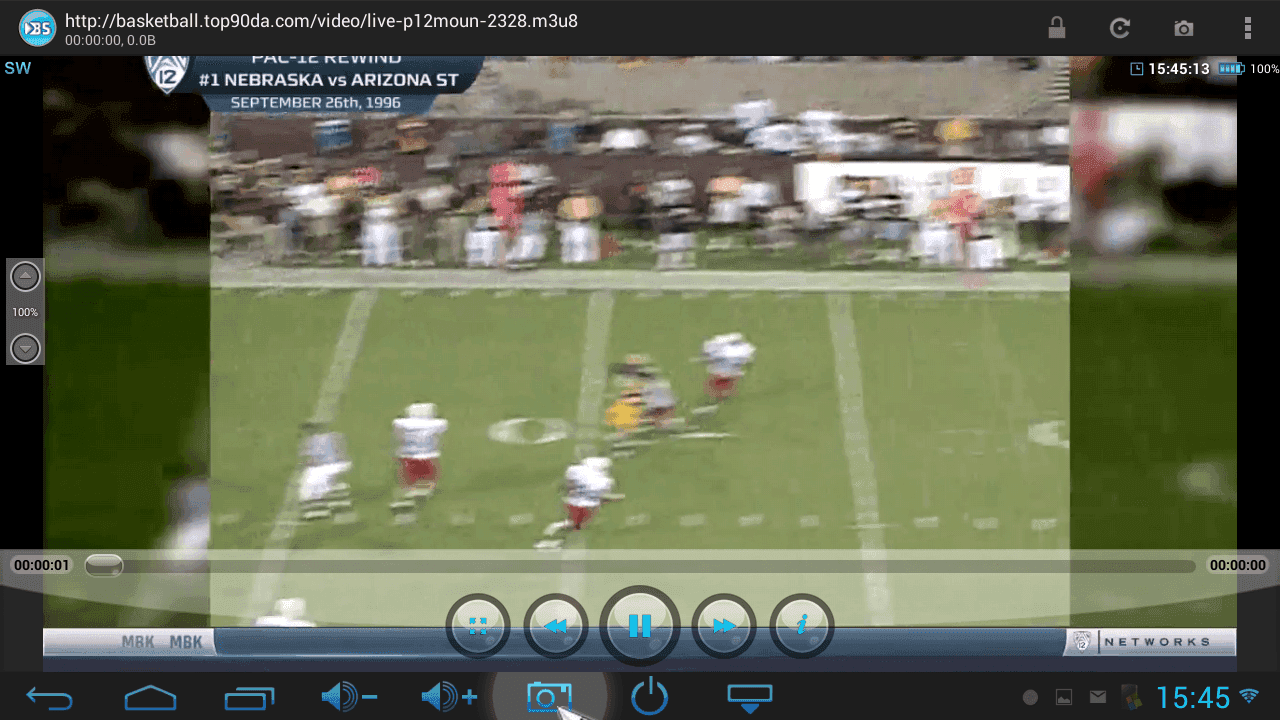This screenshot has height=720, width=1280.
Task: Tap the rotate screen icon
Action: (1120, 28)
